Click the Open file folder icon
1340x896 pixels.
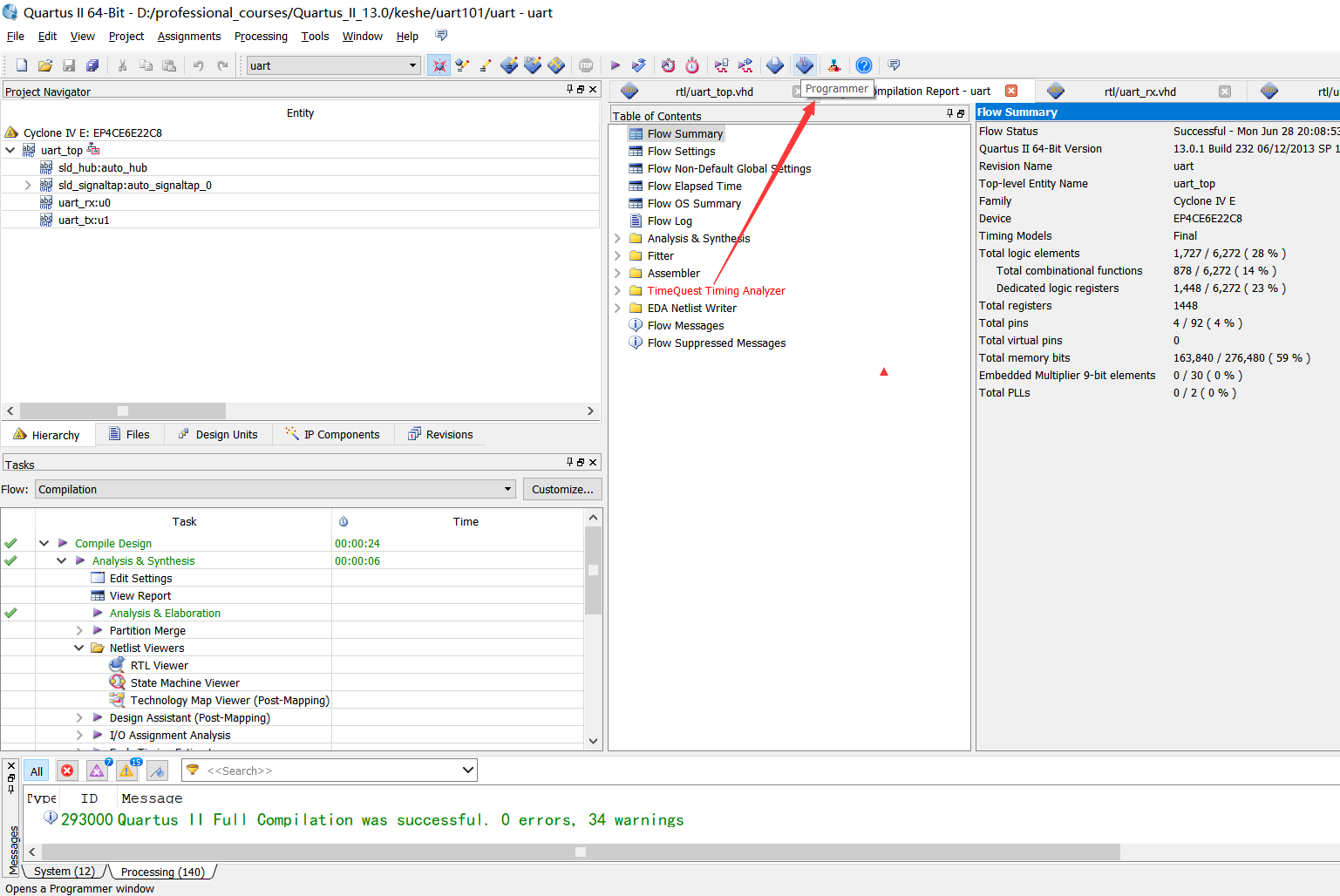pyautogui.click(x=45, y=65)
